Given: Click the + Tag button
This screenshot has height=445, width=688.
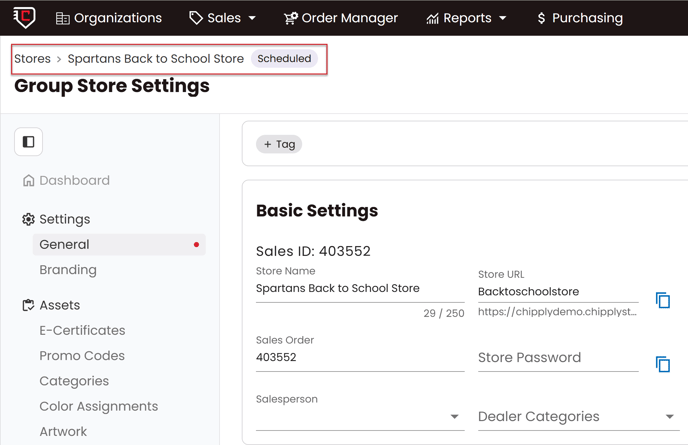Looking at the screenshot, I should point(279,144).
